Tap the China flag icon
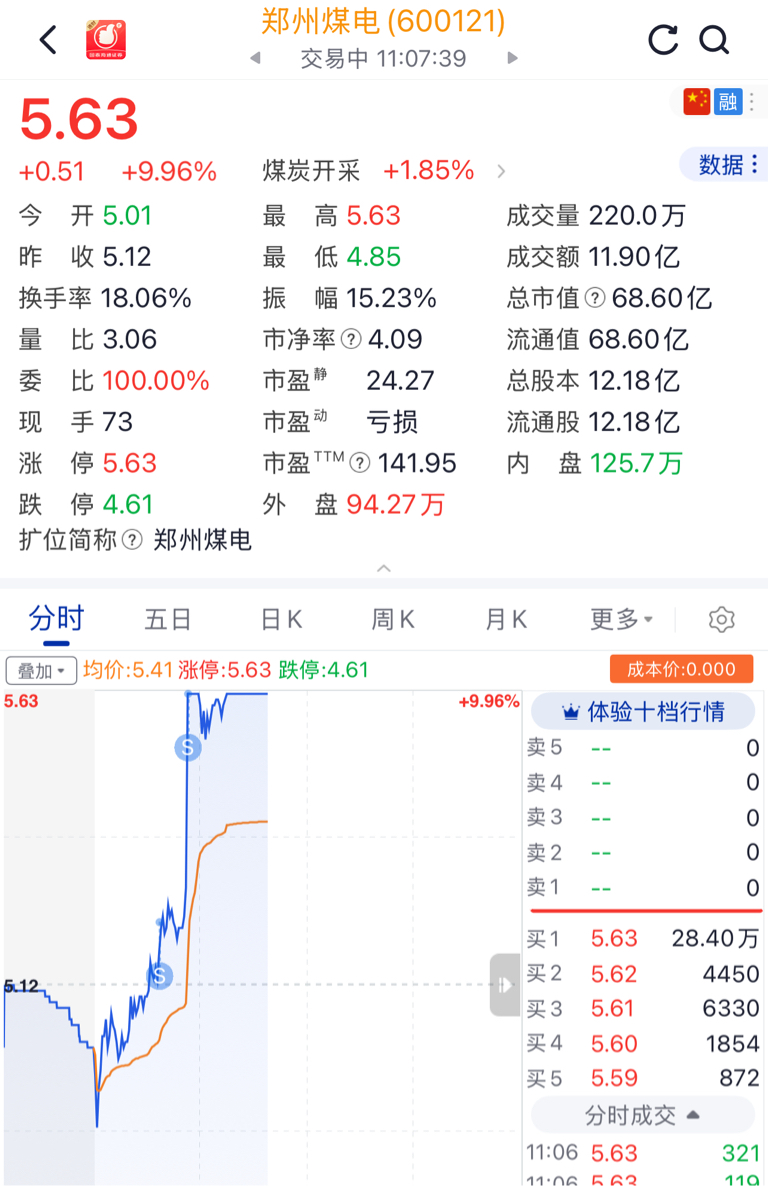The image size is (768, 1186). (x=696, y=101)
